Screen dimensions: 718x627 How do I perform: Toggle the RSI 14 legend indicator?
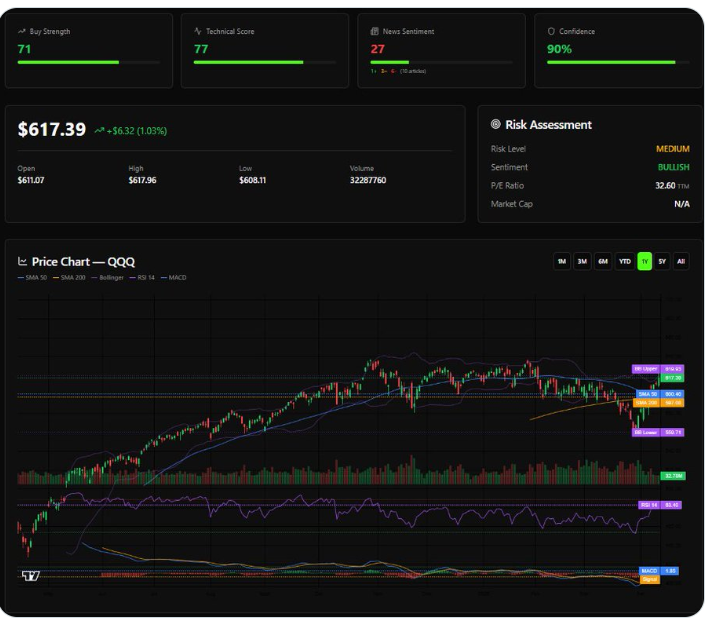[x=143, y=277]
